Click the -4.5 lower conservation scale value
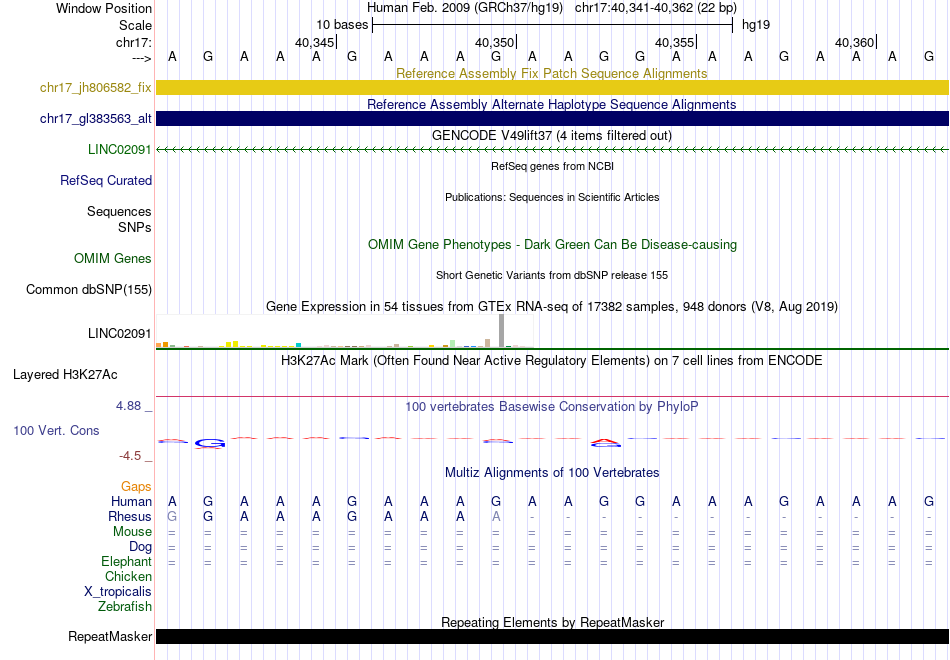 pos(130,456)
